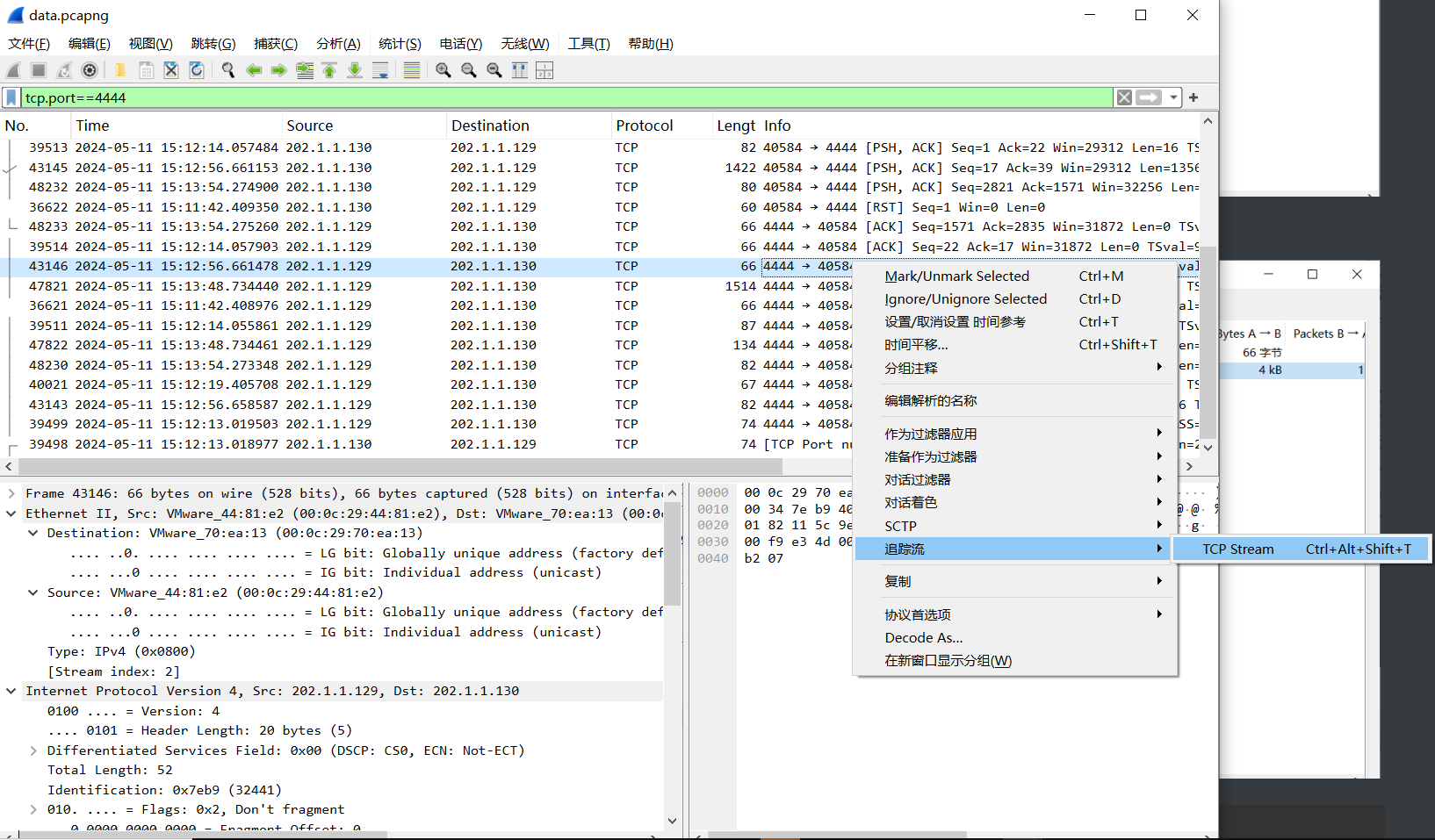Open capture options gear icon
This screenshot has width=1435, height=840.
(90, 70)
